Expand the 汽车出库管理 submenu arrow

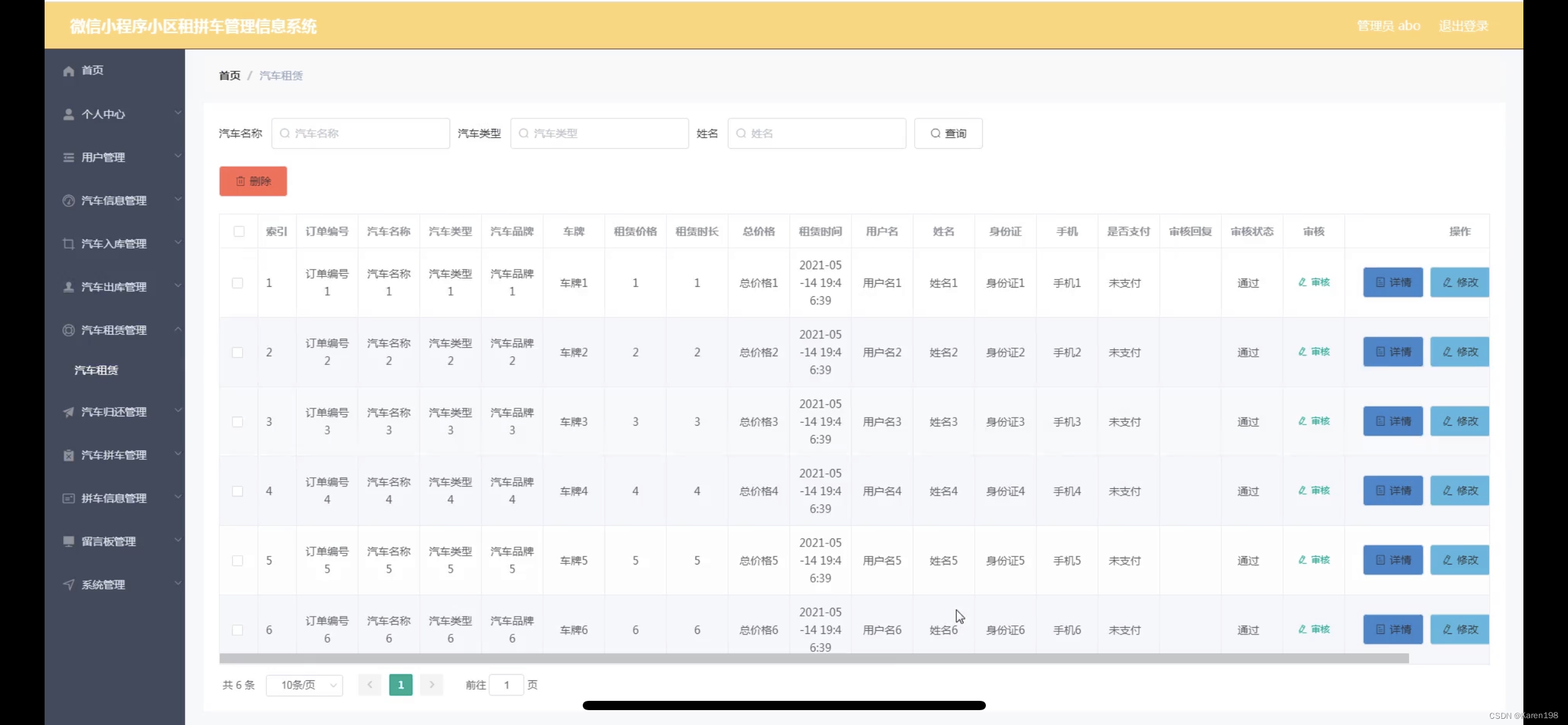coord(178,286)
